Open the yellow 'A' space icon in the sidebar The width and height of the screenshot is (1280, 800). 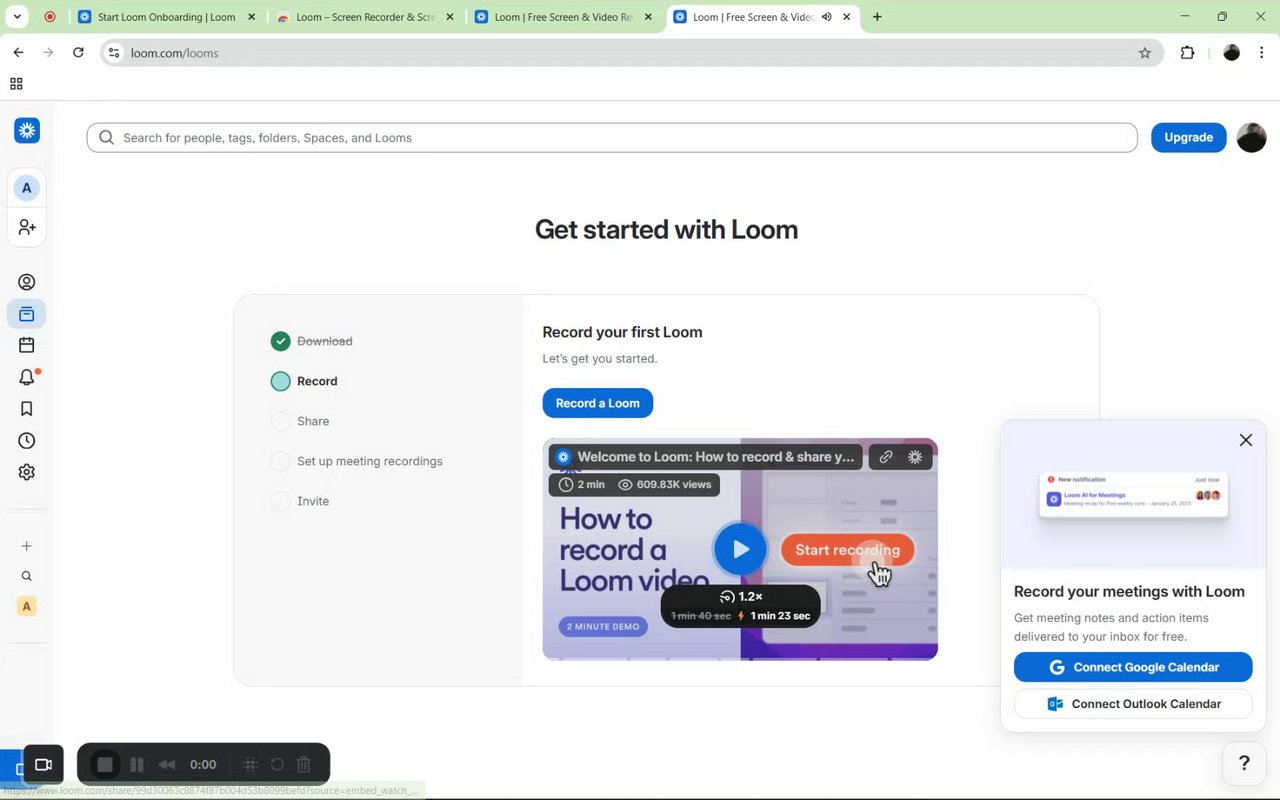(27, 606)
